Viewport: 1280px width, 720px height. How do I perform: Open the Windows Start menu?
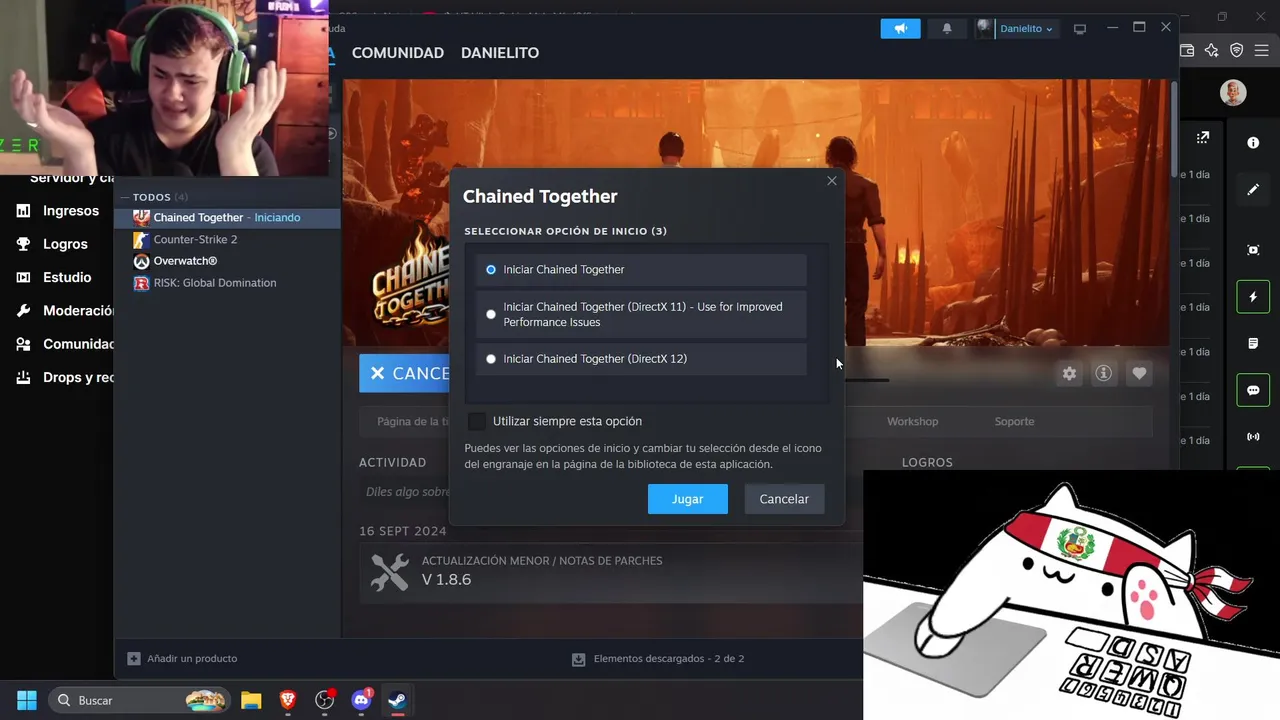coord(27,700)
